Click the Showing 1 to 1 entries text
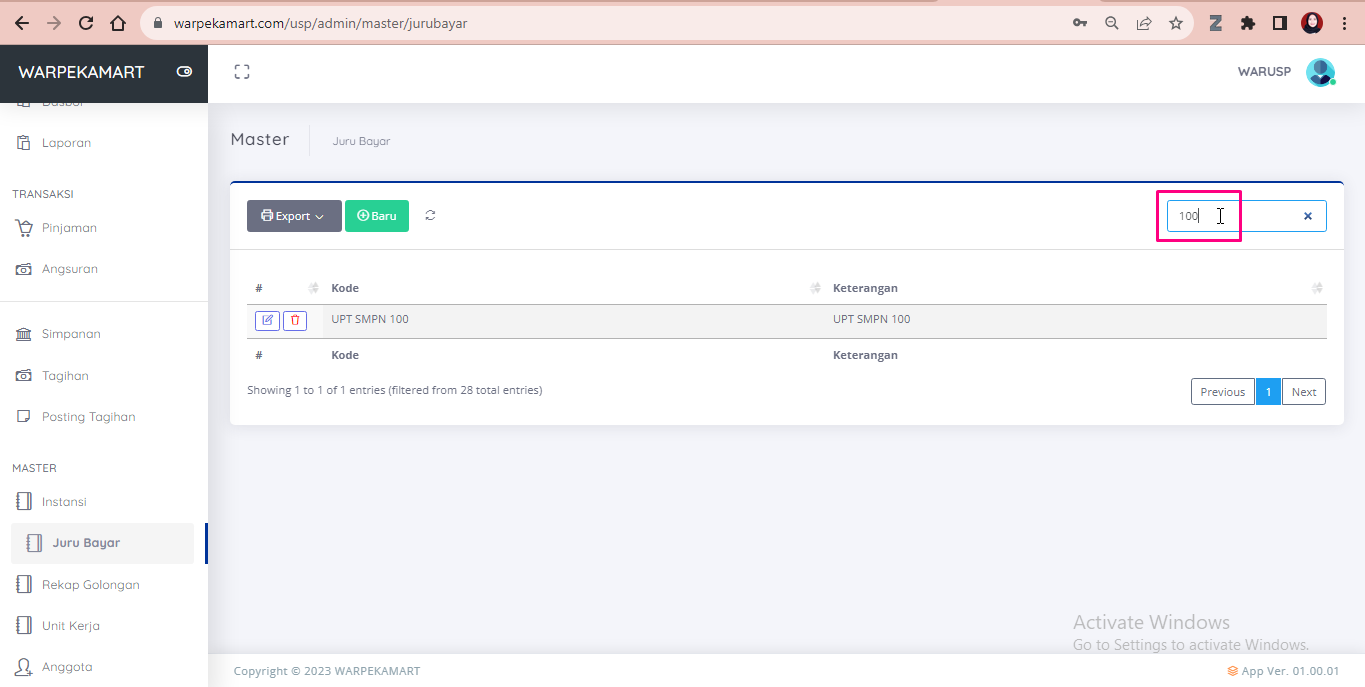Viewport: 1365px width, 687px height. 394,390
